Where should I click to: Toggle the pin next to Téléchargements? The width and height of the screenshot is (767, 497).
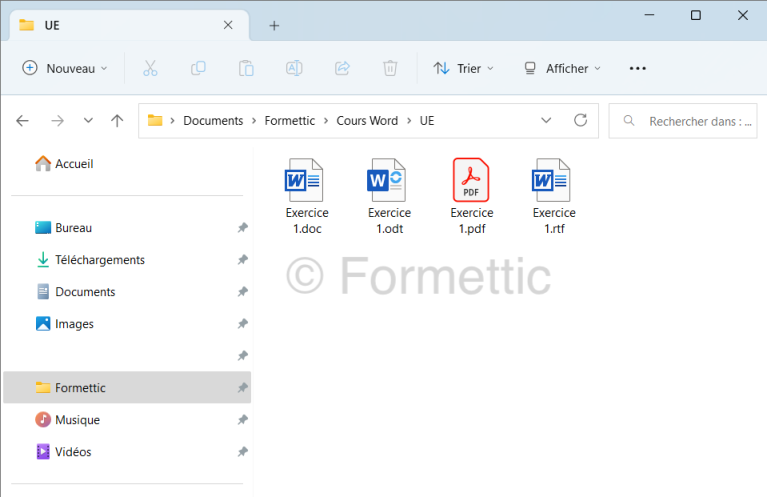pos(242,260)
